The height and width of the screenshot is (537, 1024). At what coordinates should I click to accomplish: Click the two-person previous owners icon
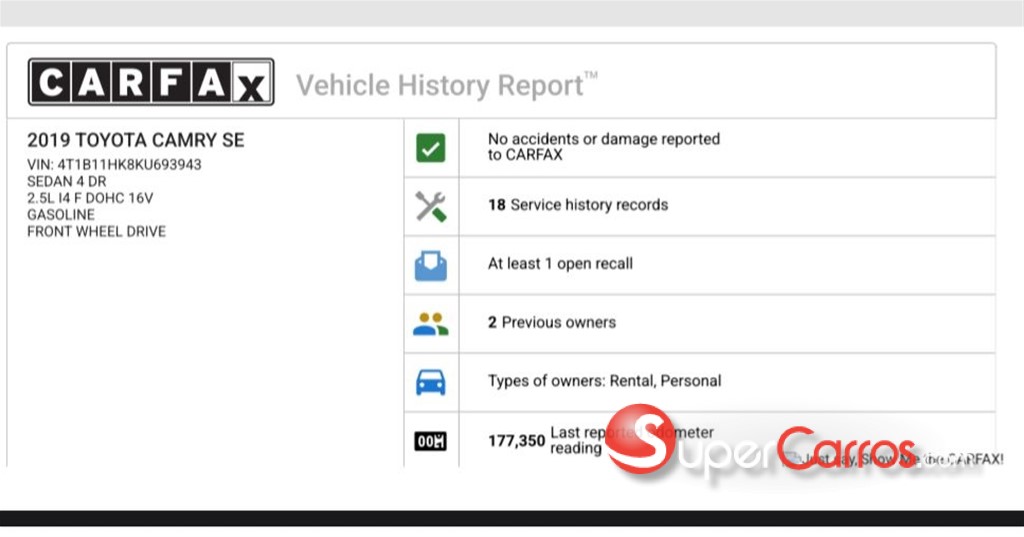click(x=431, y=323)
